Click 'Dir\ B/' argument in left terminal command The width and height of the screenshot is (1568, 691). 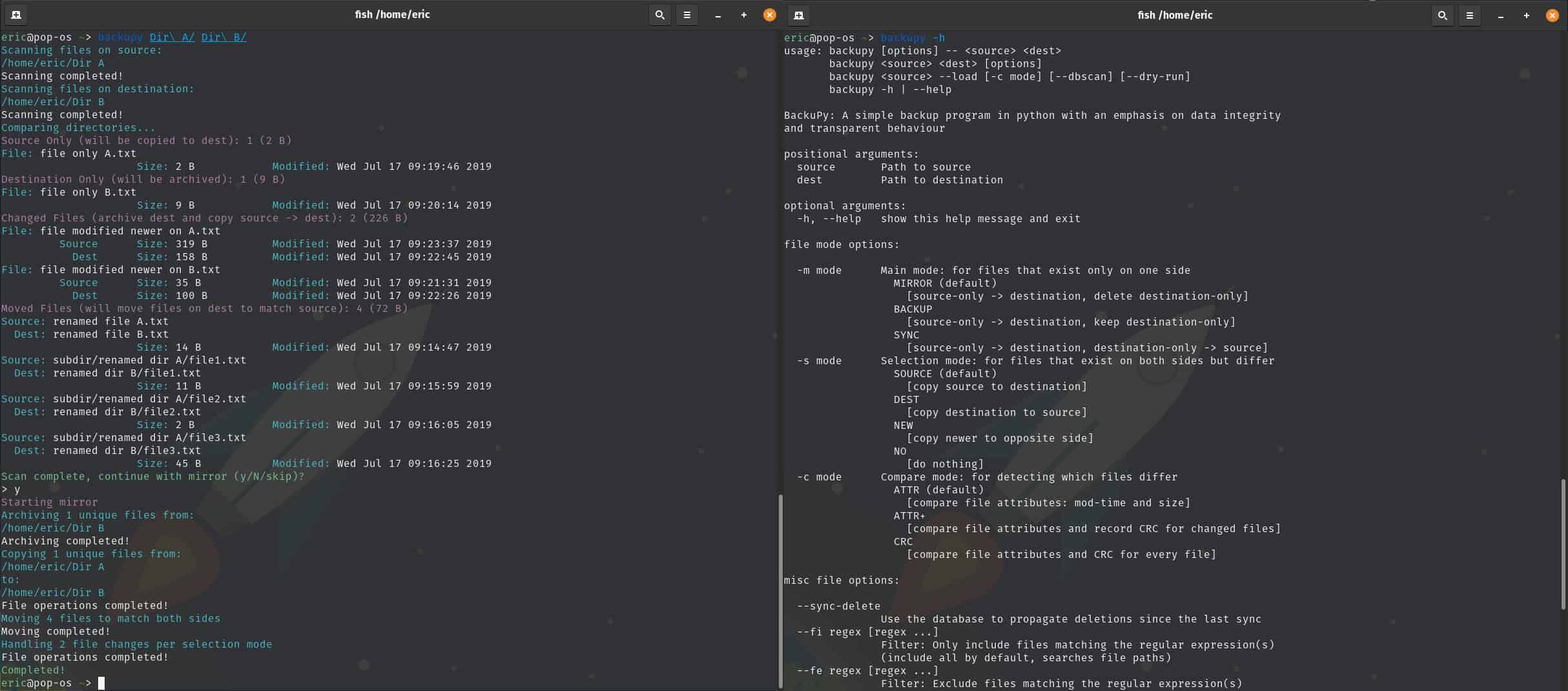click(x=223, y=37)
